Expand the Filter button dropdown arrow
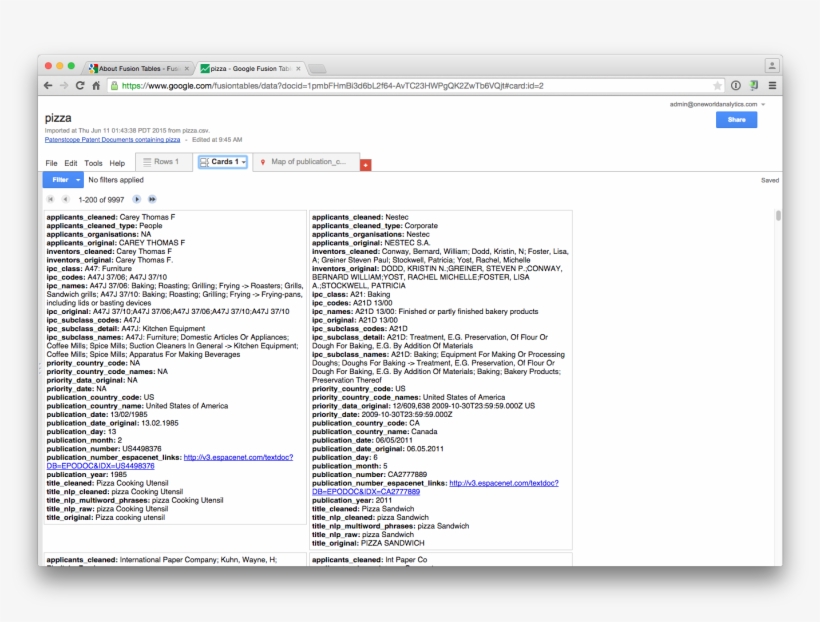Image resolution: width=820 pixels, height=622 pixels. [78, 181]
